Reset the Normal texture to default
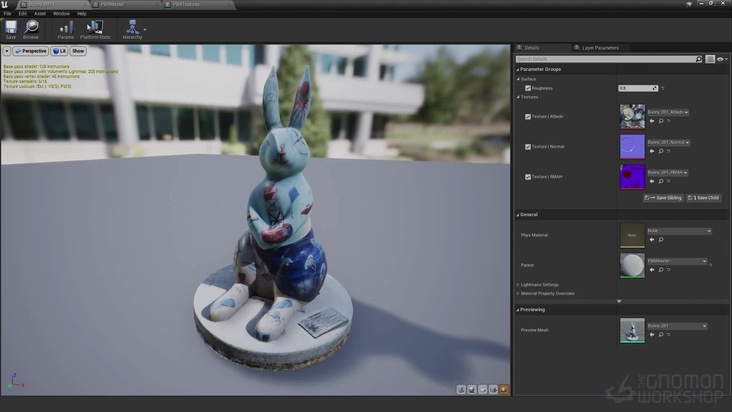Viewport: 732px width, 412px height. pyautogui.click(x=669, y=151)
